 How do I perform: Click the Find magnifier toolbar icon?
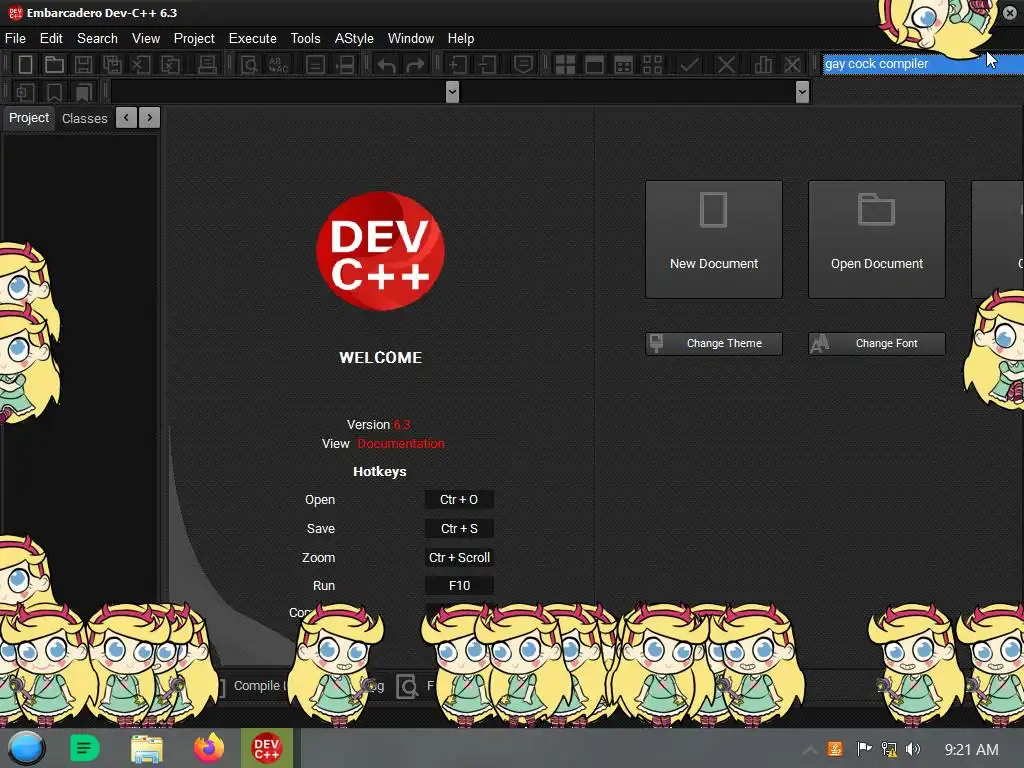tap(249, 65)
